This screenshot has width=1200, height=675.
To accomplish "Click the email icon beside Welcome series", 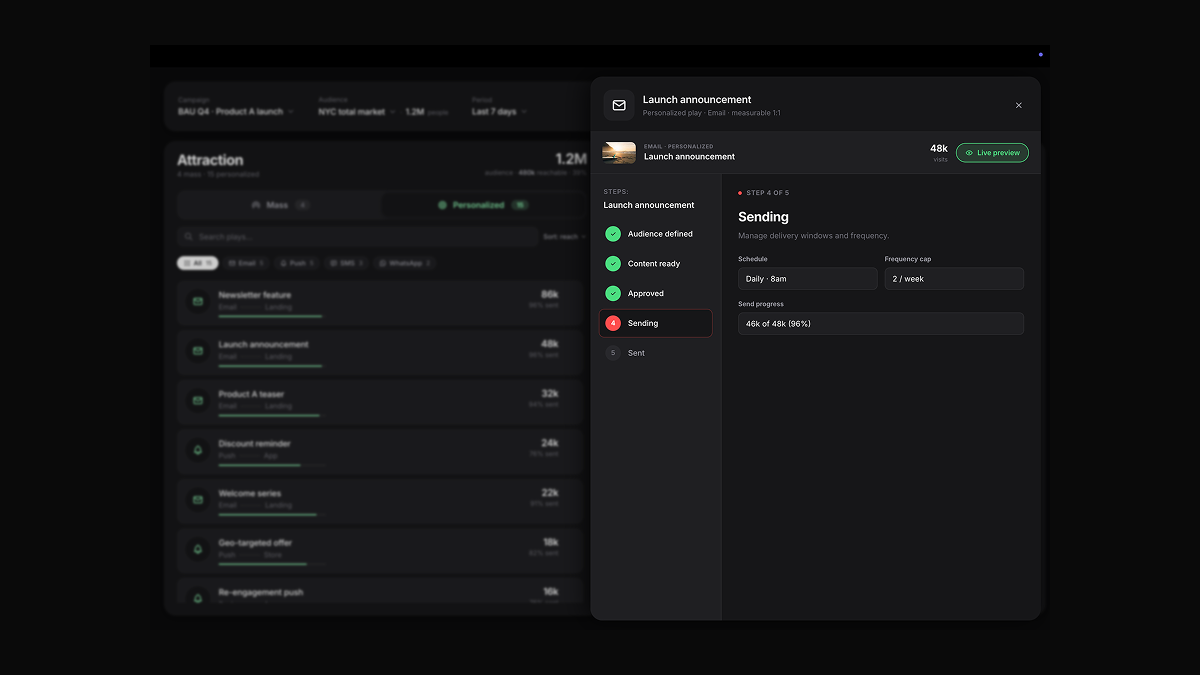I will 198,499.
